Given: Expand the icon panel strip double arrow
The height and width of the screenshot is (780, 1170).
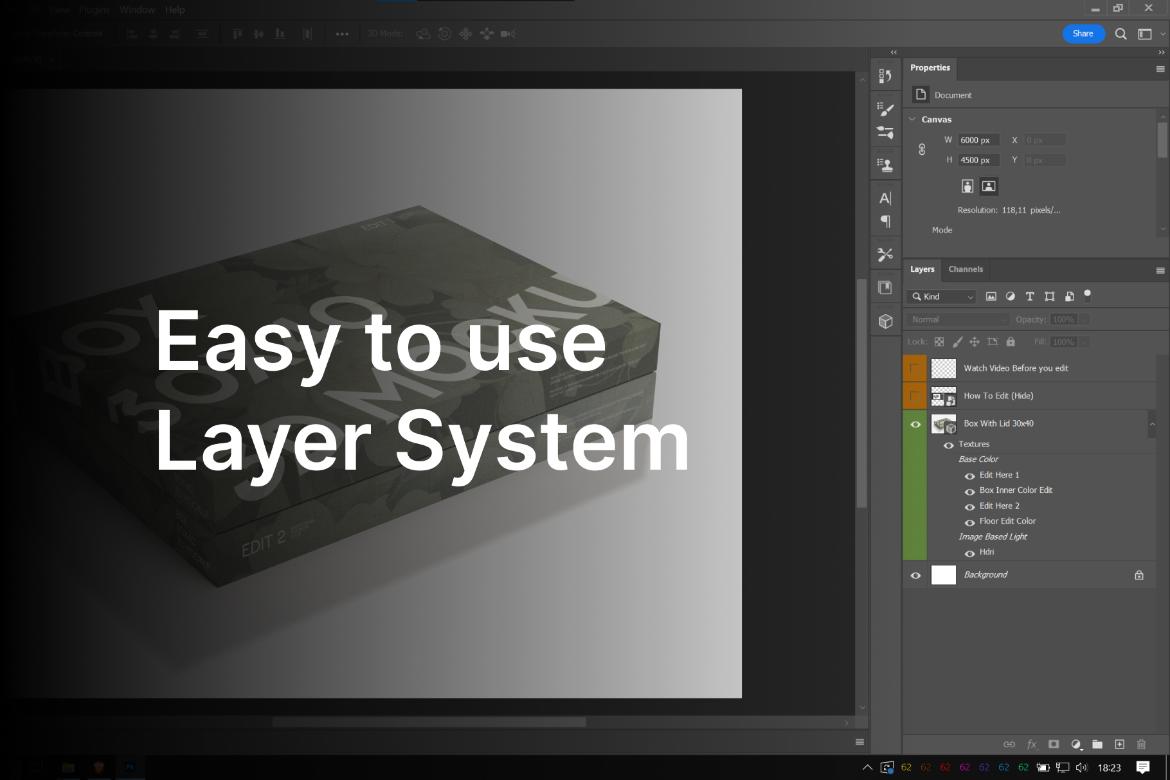Looking at the screenshot, I should coord(893,52).
